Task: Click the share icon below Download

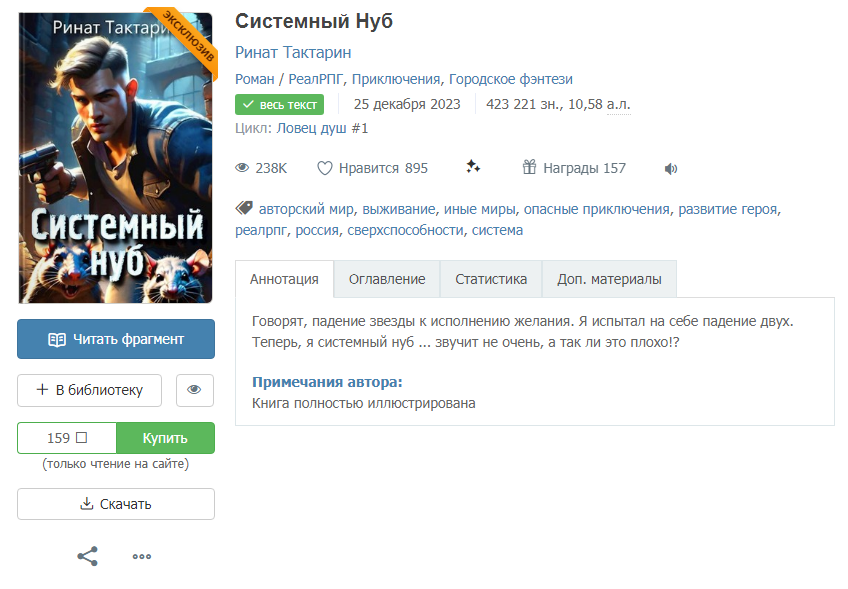Action: click(88, 556)
